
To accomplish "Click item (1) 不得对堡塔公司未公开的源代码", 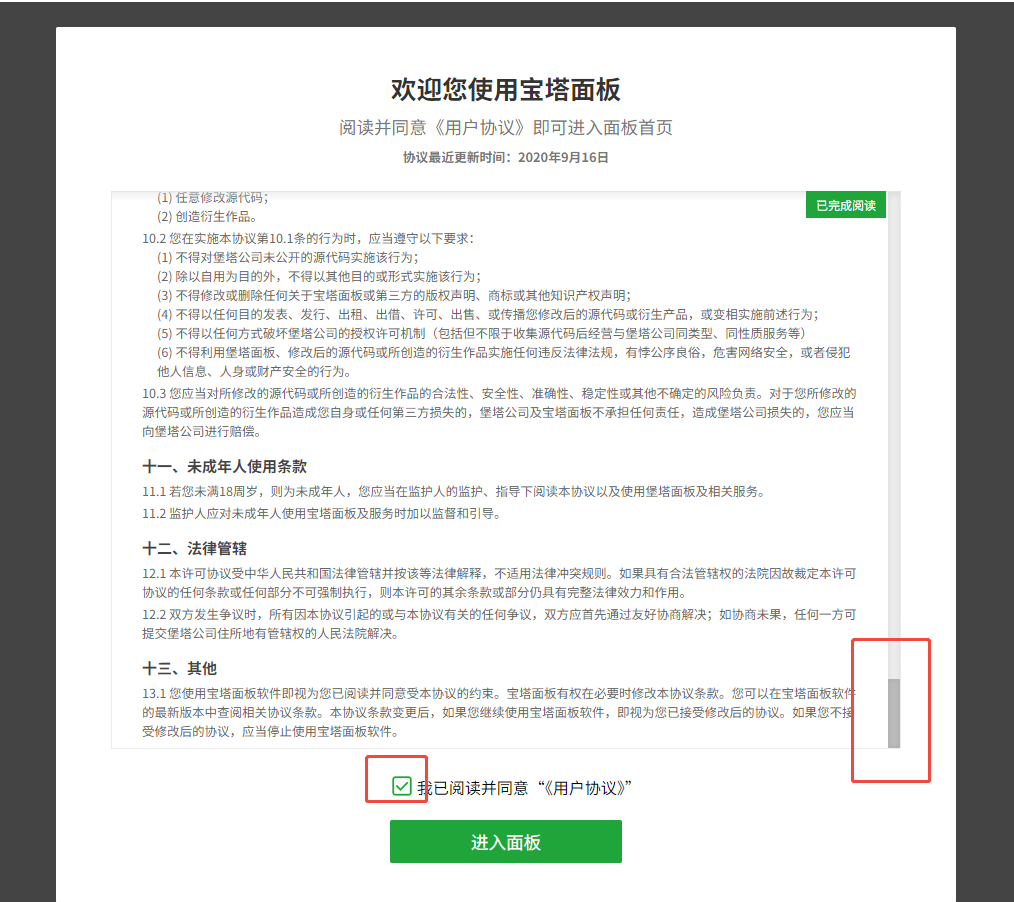I will point(288,257).
